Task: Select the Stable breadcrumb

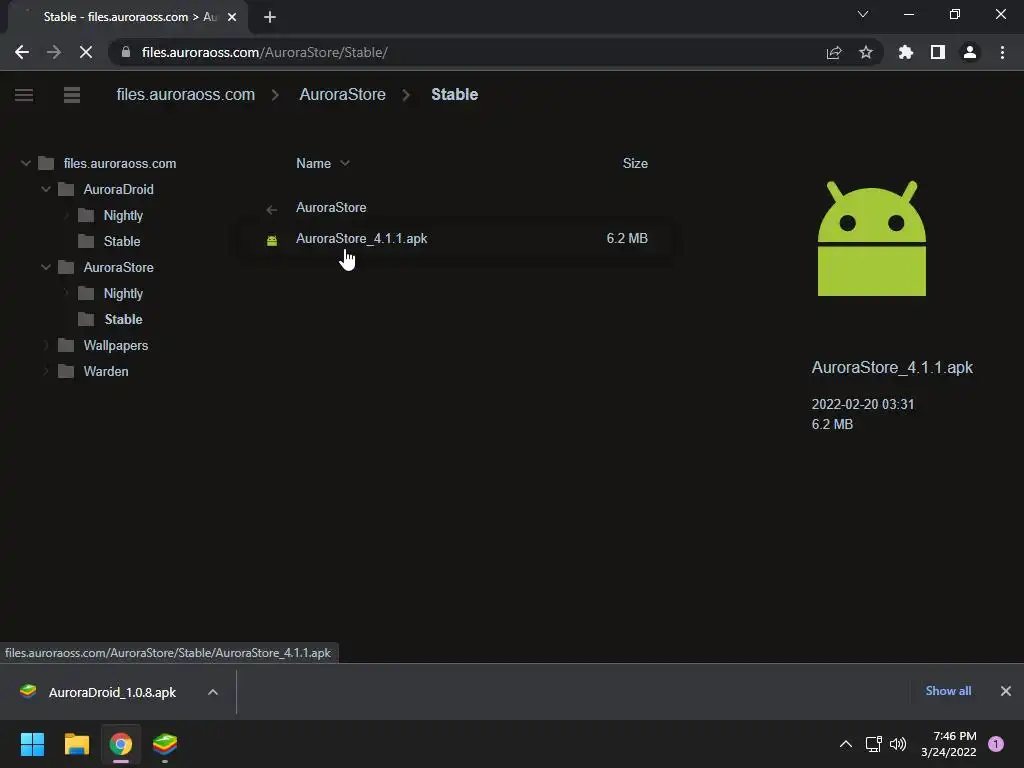Action: point(455,95)
